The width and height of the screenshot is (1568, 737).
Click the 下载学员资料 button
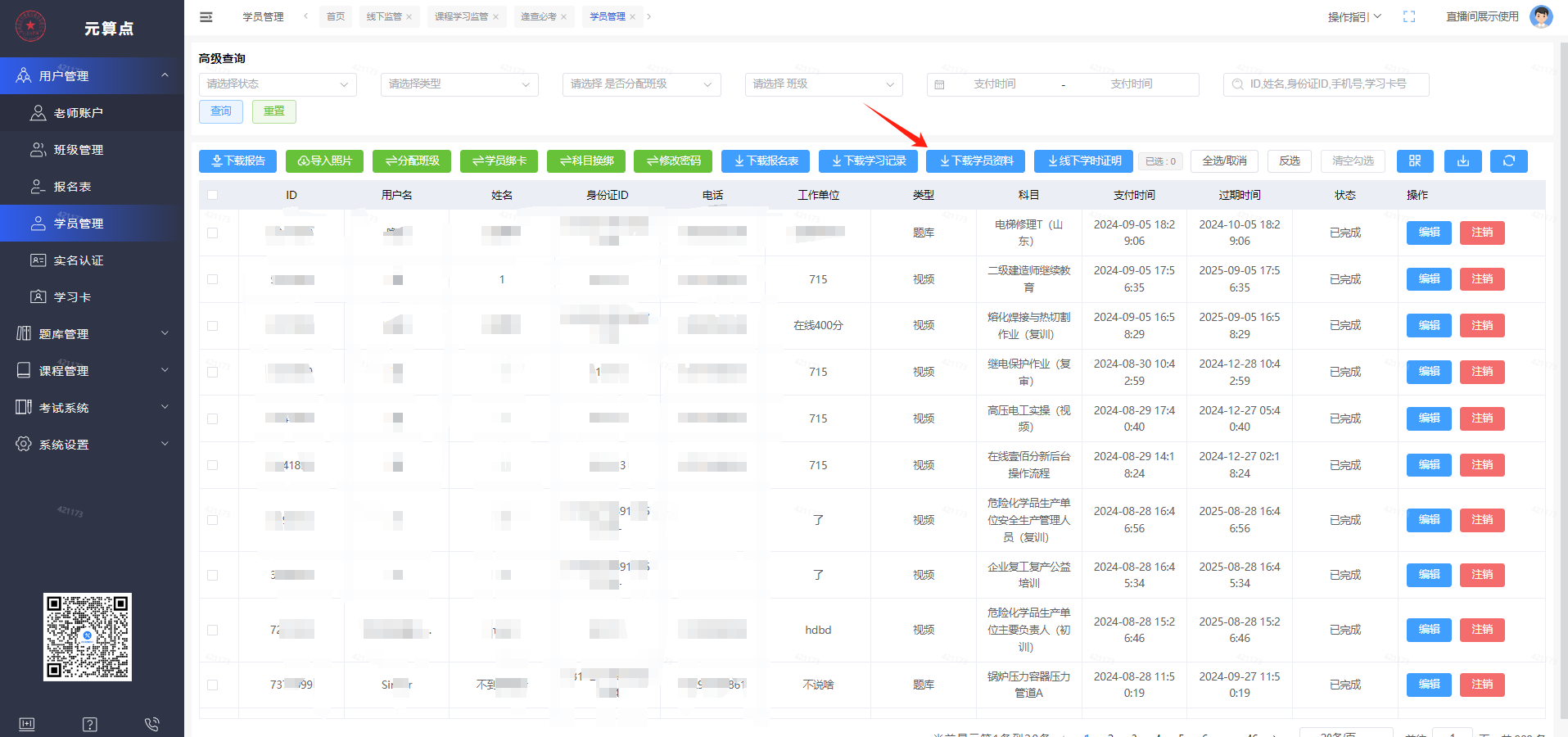(x=976, y=161)
